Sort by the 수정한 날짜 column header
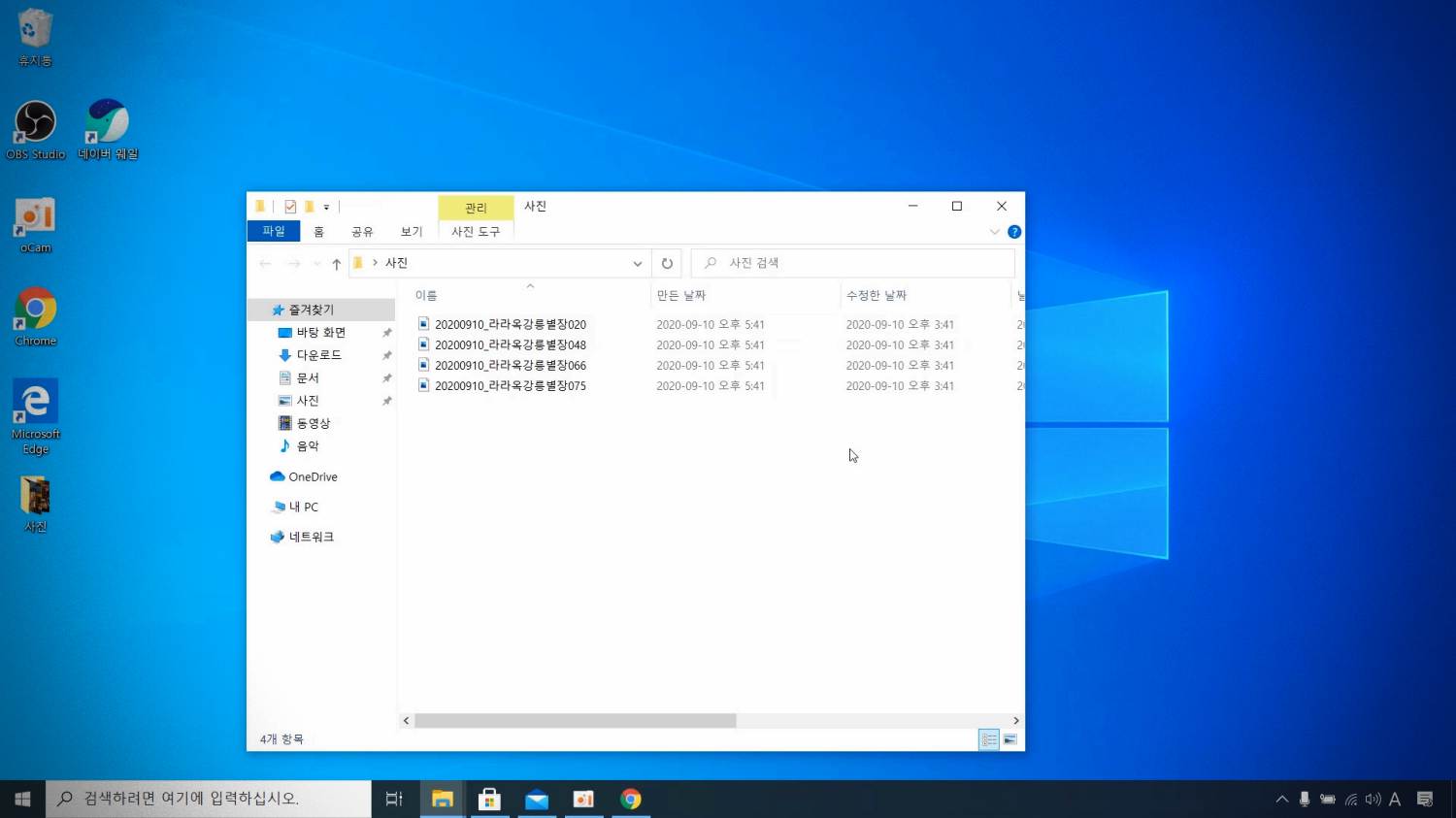This screenshot has height=818, width=1456. click(x=876, y=295)
